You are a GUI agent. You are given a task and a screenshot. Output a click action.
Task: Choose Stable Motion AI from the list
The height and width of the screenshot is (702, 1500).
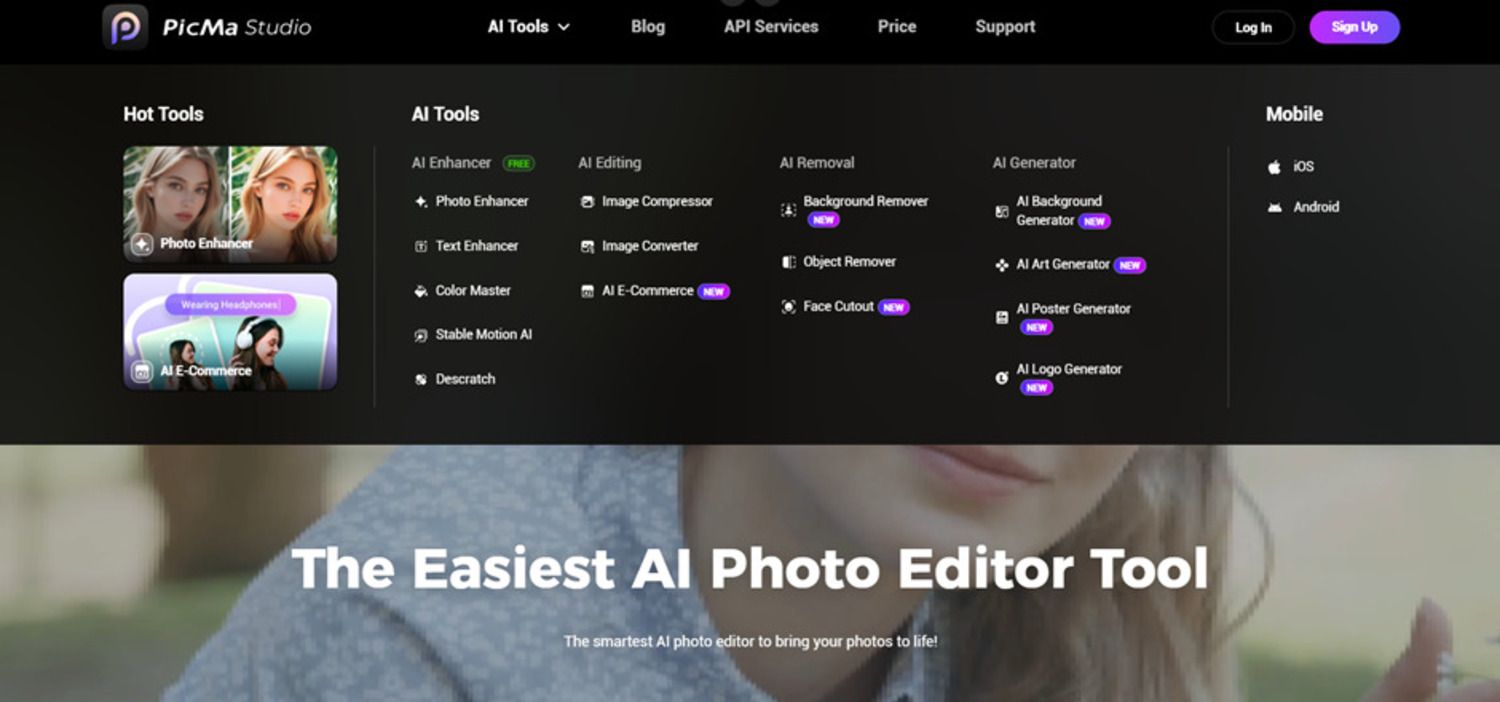point(483,335)
